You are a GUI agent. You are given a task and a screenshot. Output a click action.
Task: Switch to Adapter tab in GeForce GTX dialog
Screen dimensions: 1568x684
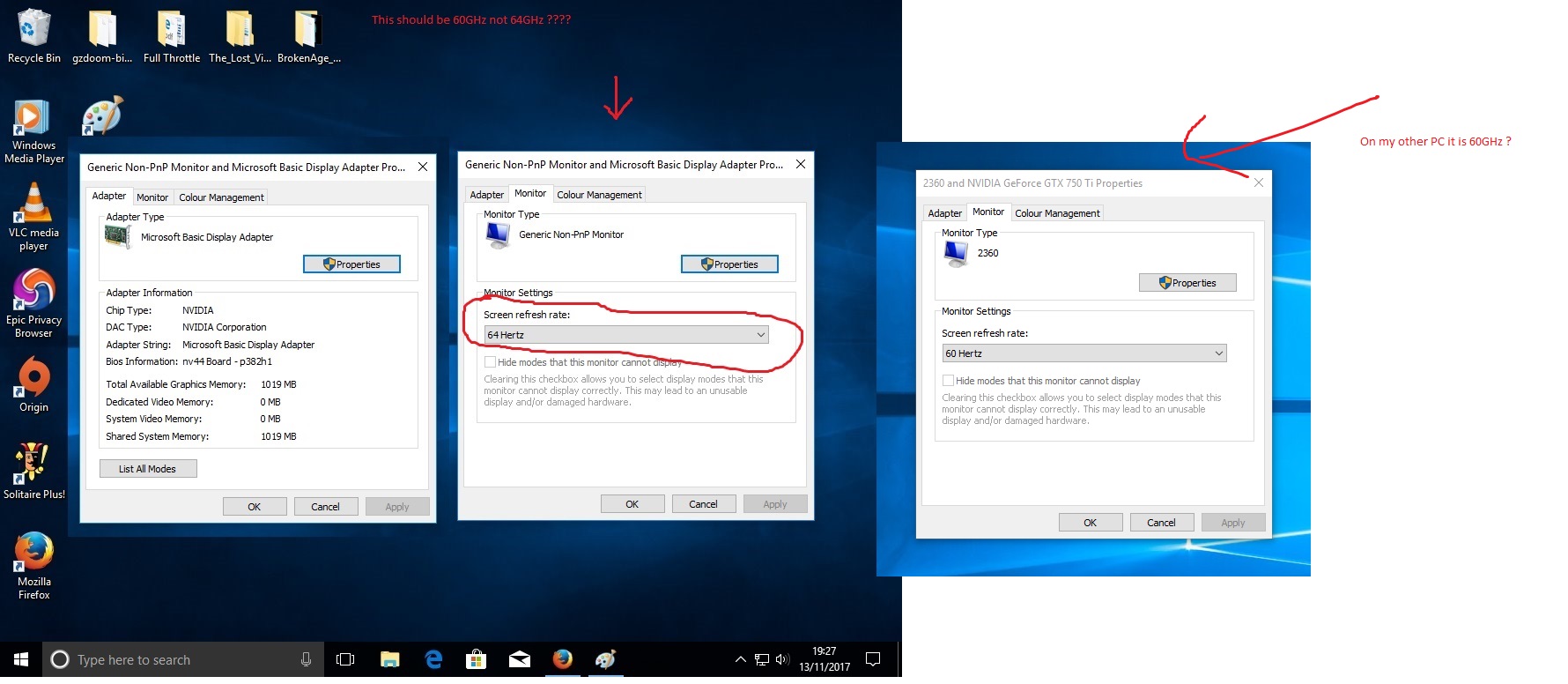pyautogui.click(x=945, y=213)
